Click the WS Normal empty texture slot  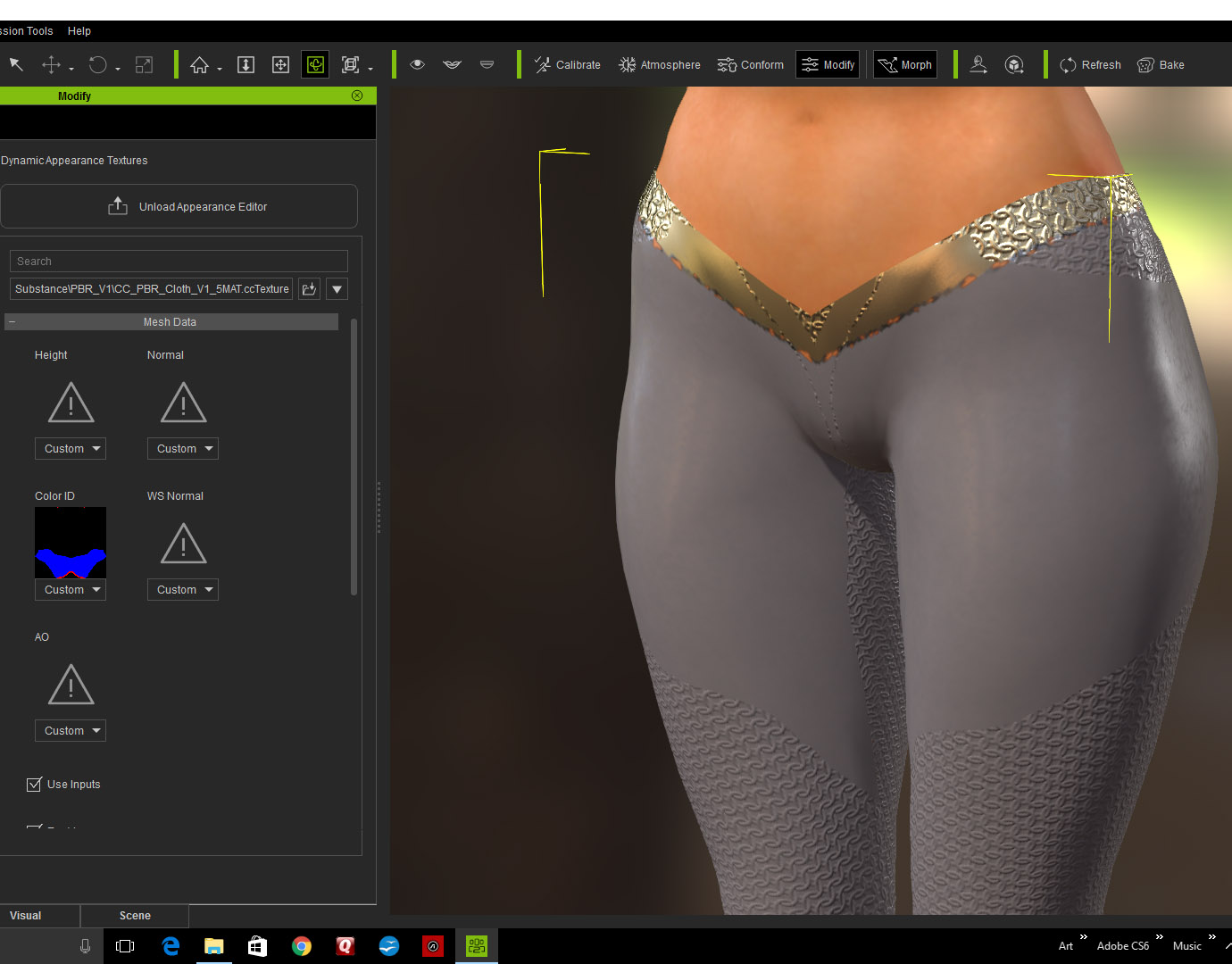click(x=183, y=544)
